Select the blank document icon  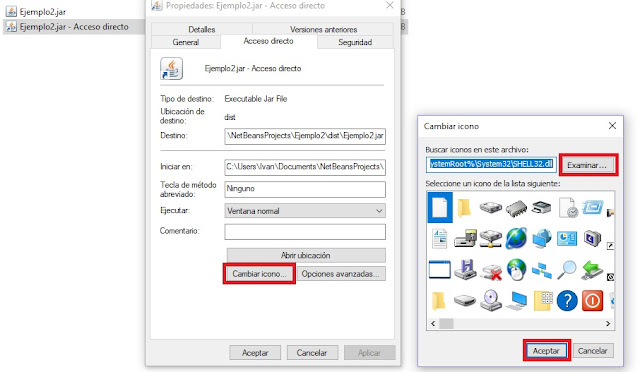(440, 207)
